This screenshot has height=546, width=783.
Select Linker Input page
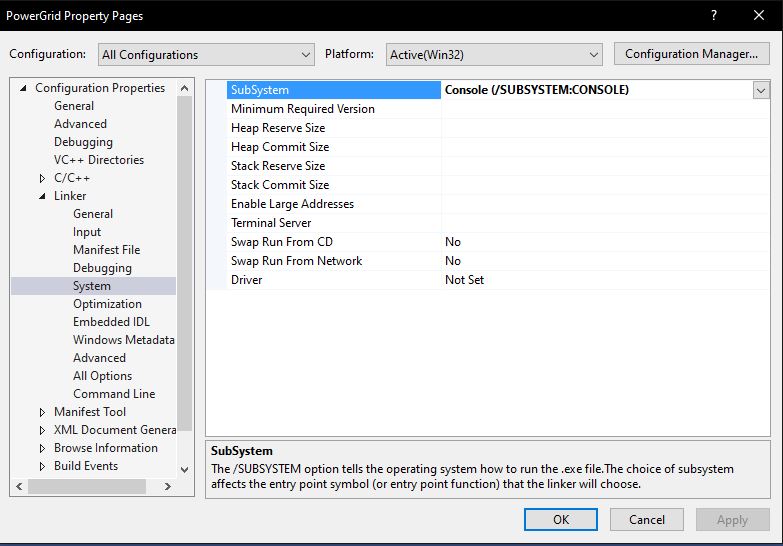tap(87, 232)
